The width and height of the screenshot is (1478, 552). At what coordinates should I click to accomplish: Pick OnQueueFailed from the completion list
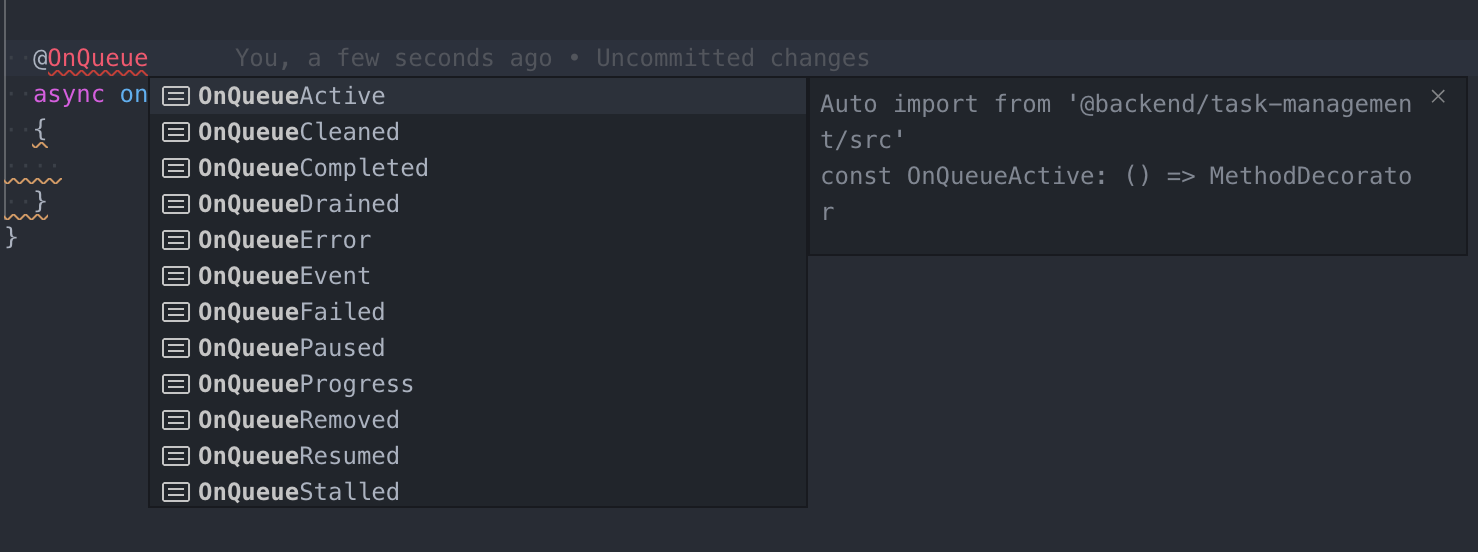478,312
